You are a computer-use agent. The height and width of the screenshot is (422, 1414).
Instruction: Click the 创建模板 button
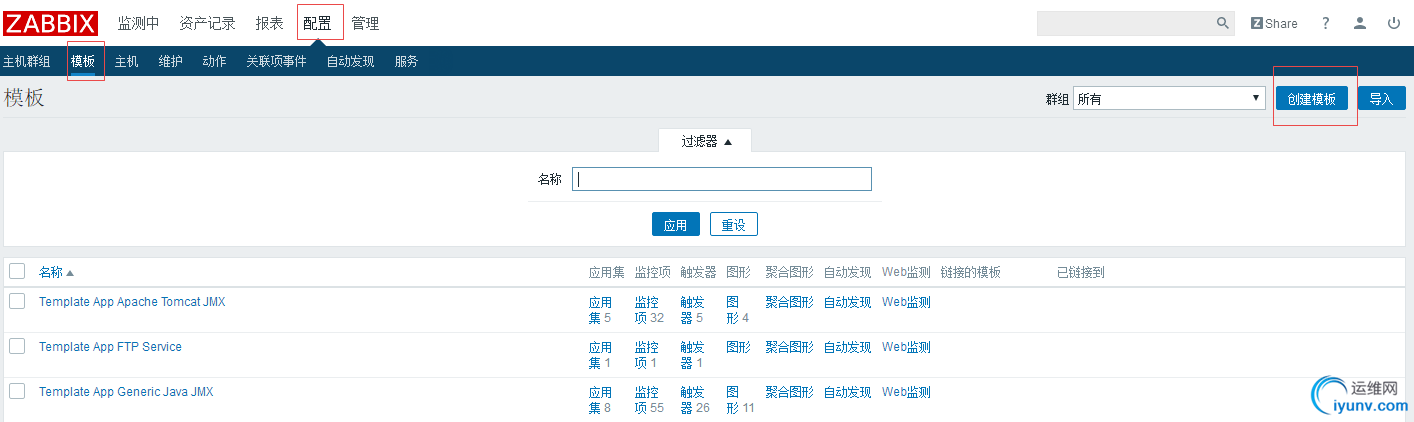click(x=1312, y=98)
